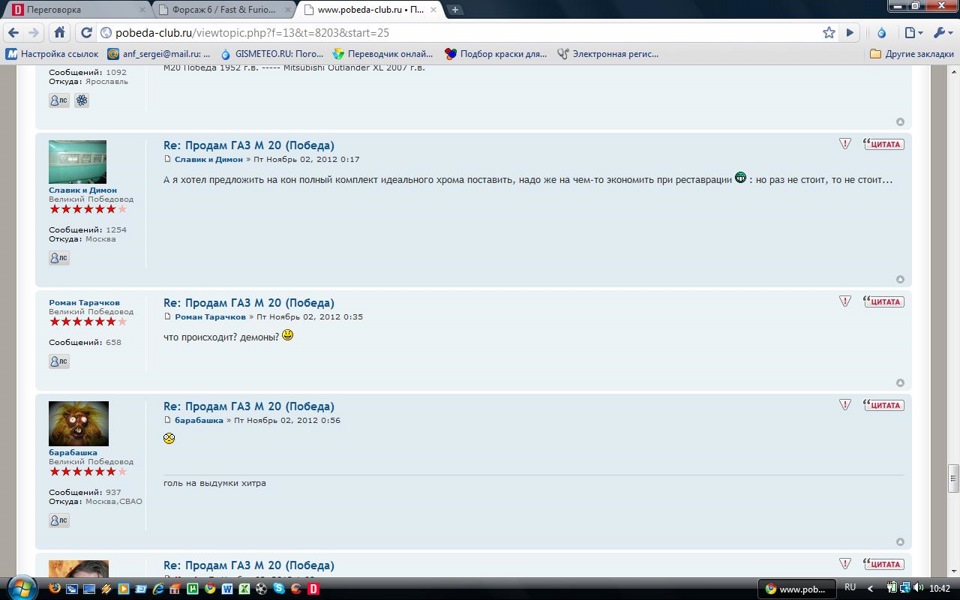Switch to the Переговорка tab
This screenshot has width=960, height=600.
(75, 10)
